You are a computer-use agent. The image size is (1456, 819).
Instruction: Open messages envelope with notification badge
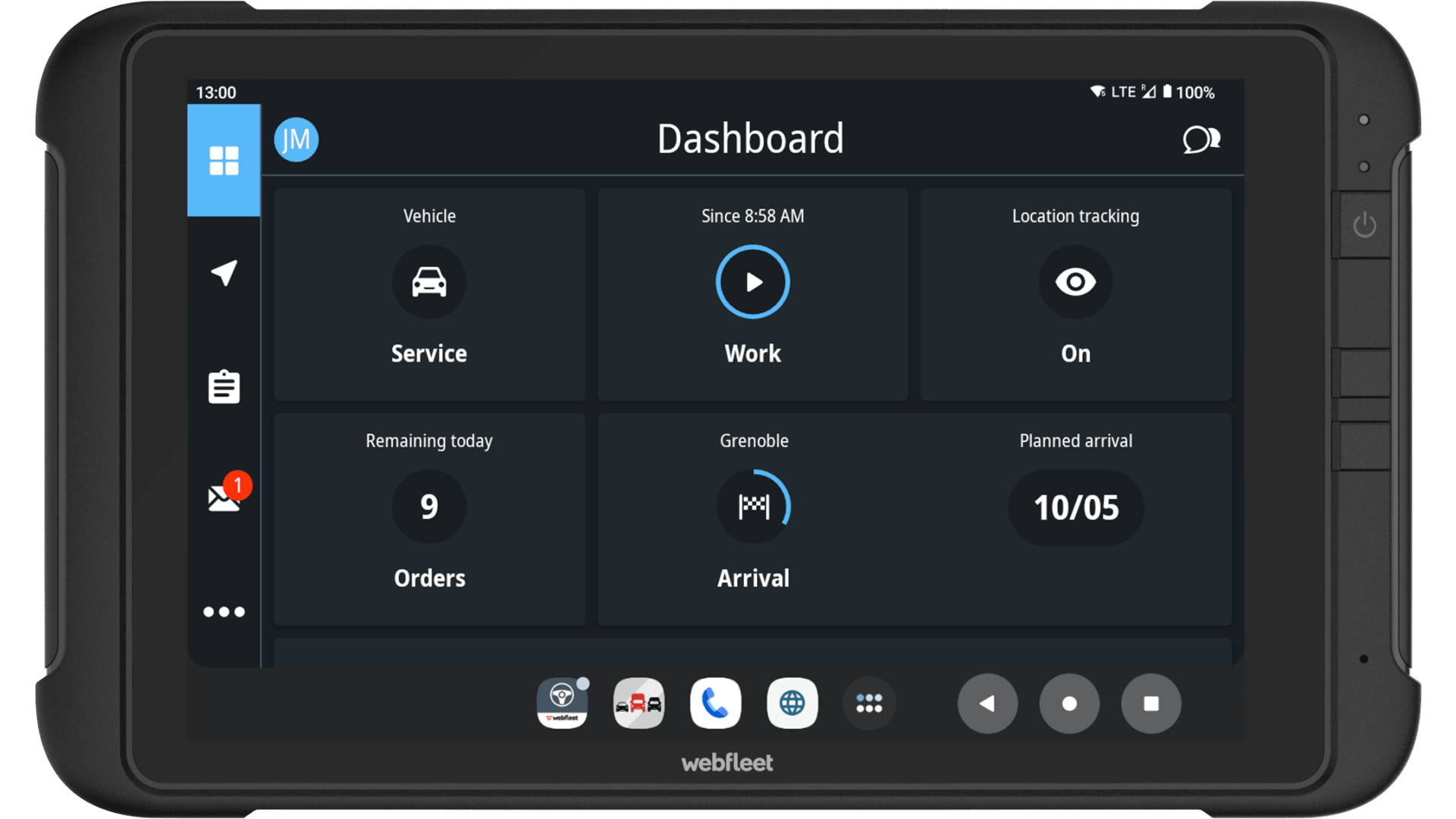point(224,498)
